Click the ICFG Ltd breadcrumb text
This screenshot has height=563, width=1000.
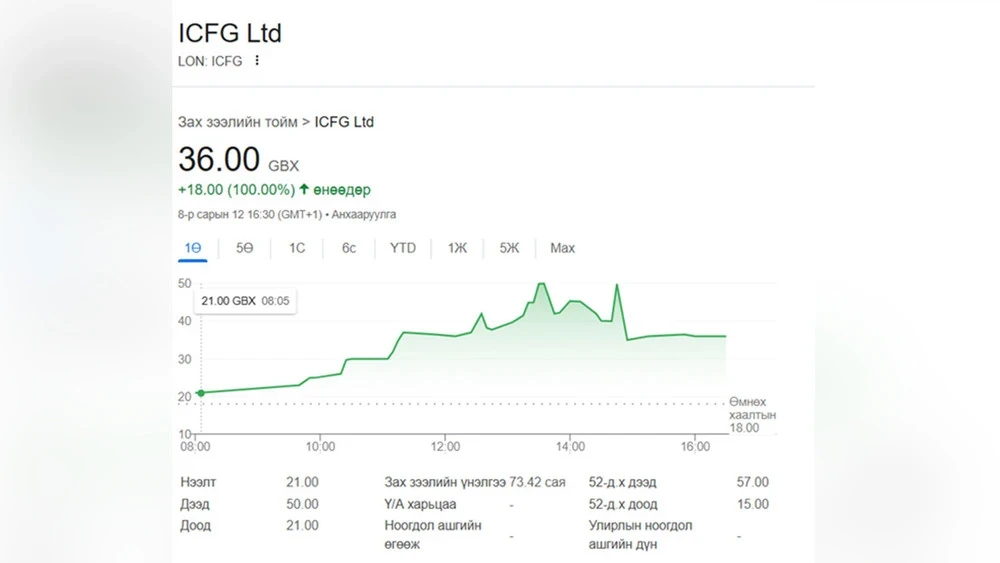pyautogui.click(x=344, y=122)
